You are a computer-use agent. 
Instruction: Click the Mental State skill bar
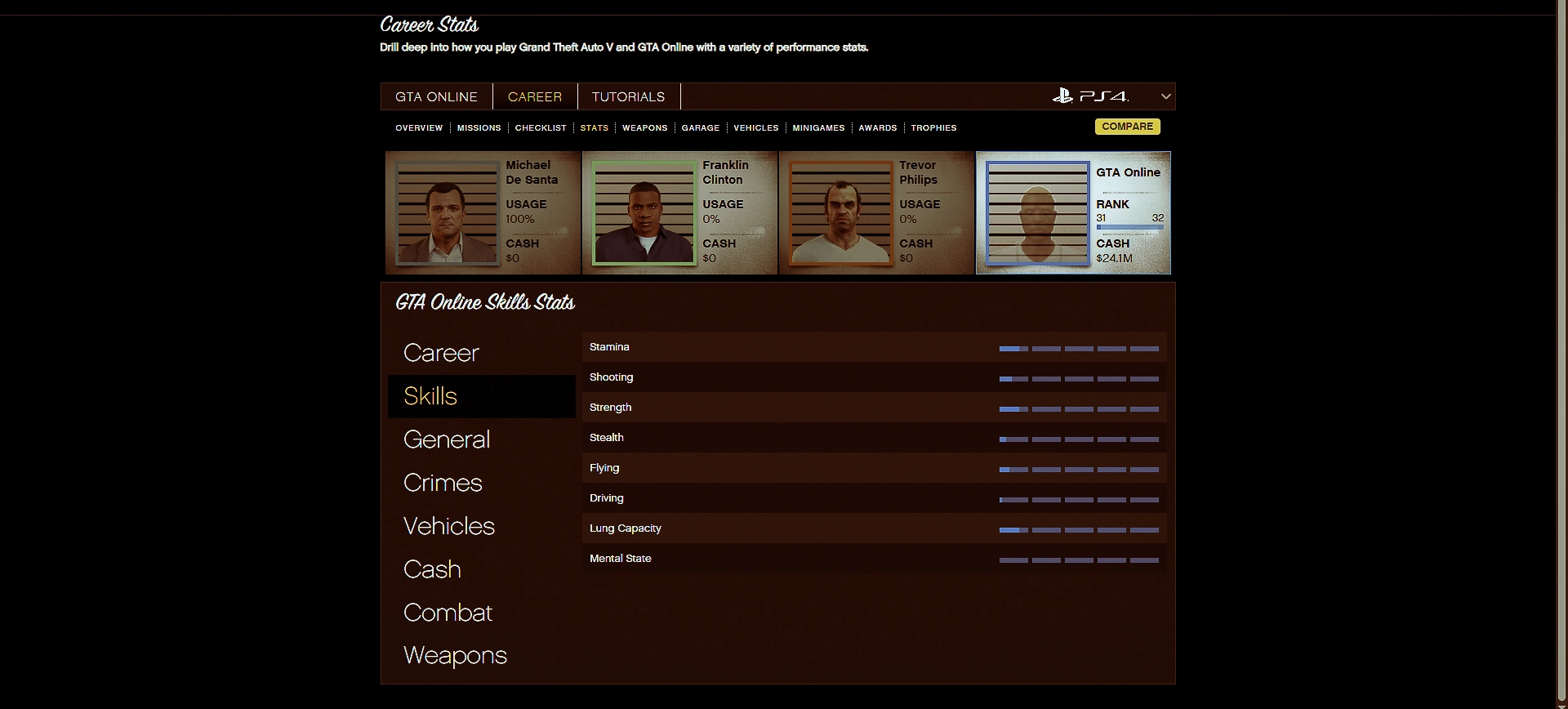click(1079, 560)
